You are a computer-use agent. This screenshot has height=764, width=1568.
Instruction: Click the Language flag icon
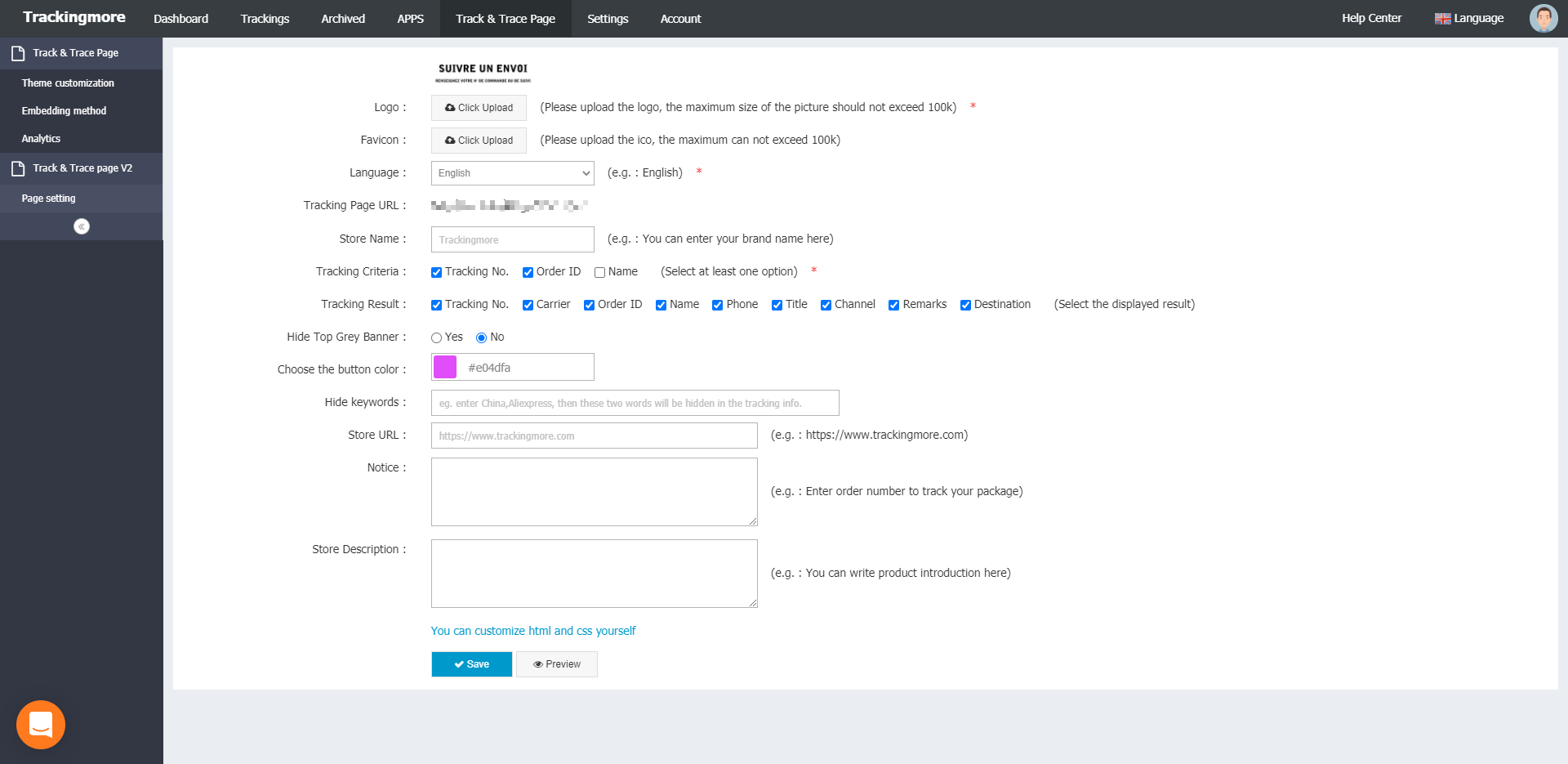pyautogui.click(x=1442, y=19)
